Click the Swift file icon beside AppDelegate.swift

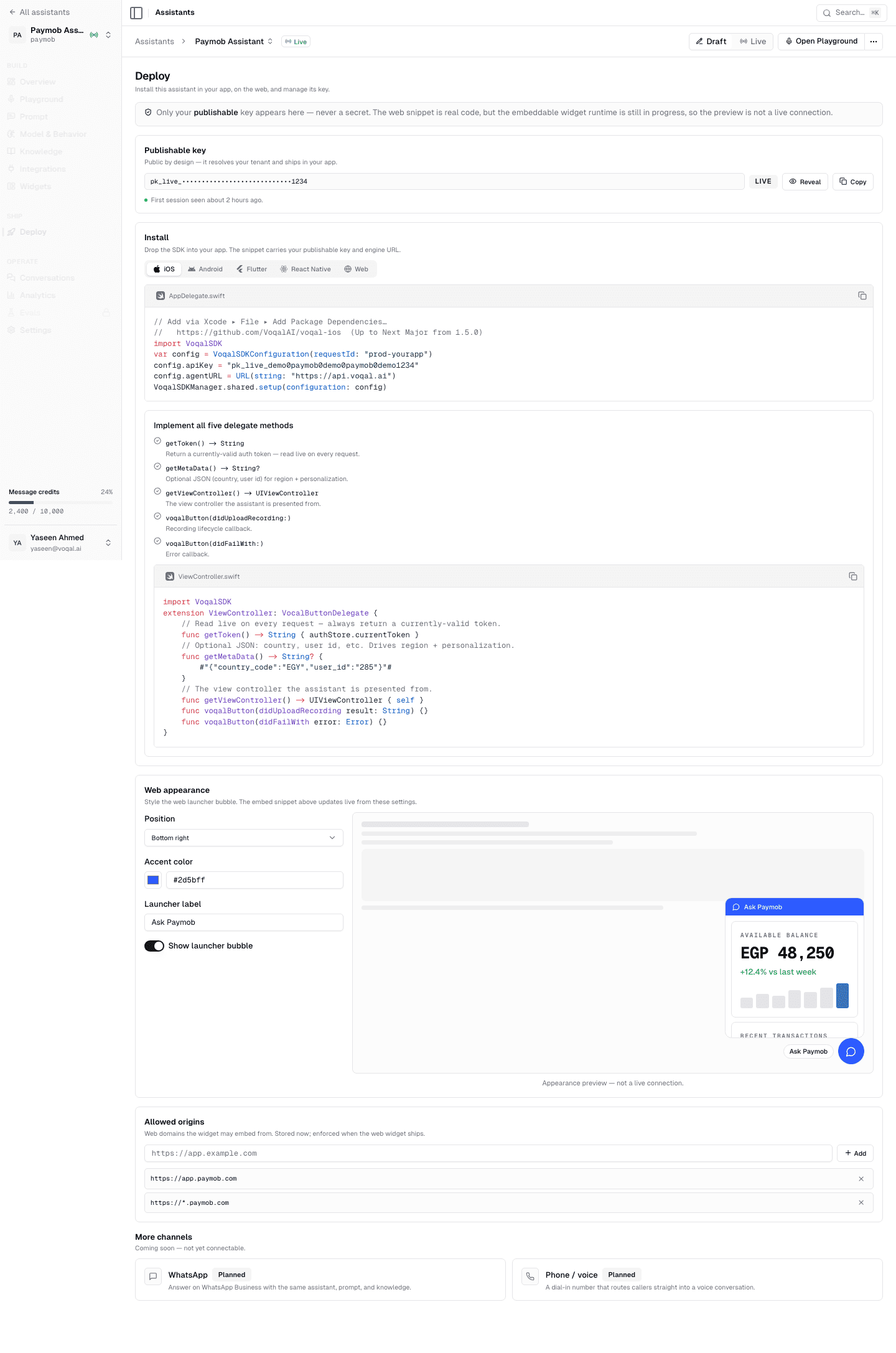coord(161,296)
